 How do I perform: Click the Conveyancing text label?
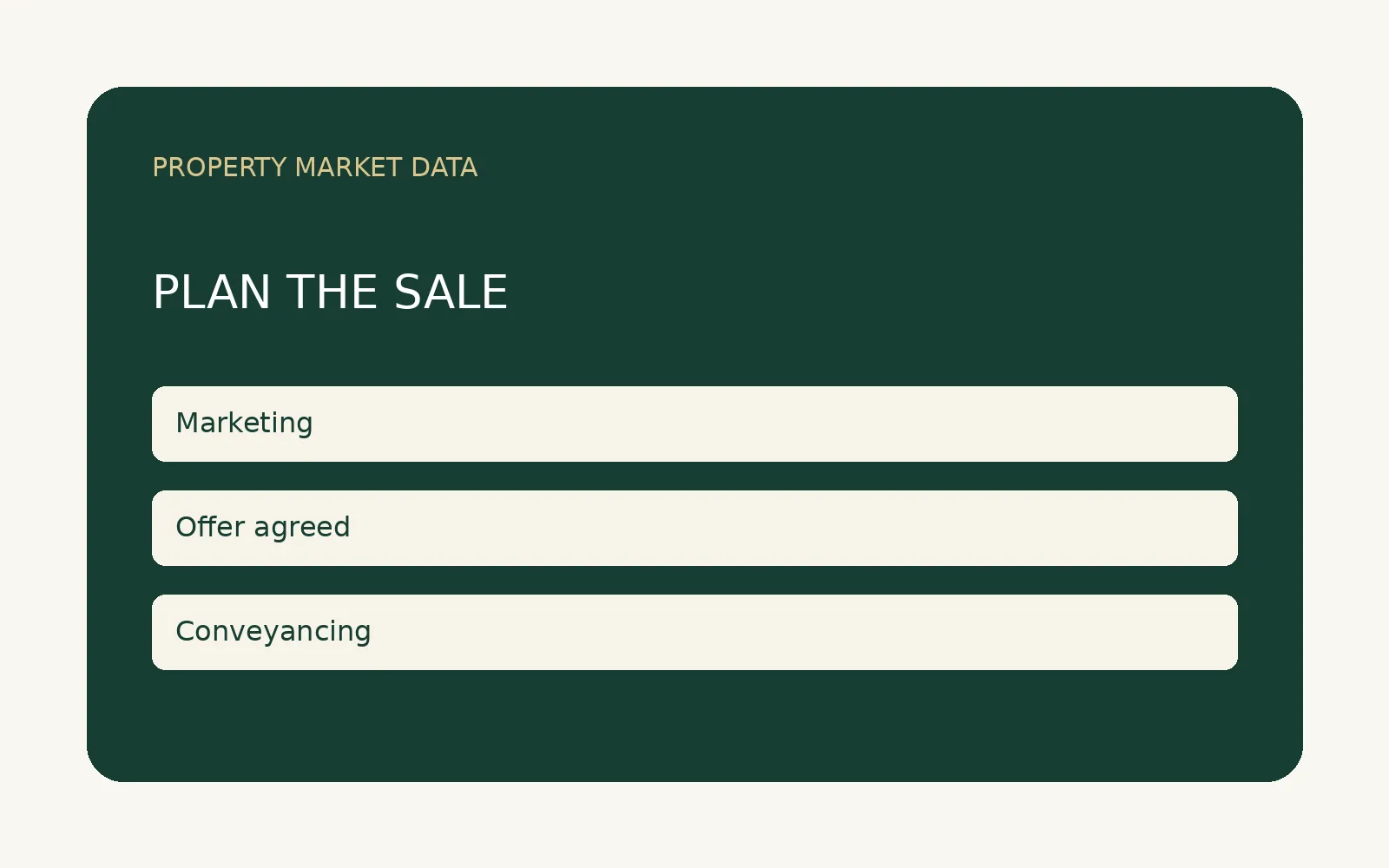pos(273,632)
